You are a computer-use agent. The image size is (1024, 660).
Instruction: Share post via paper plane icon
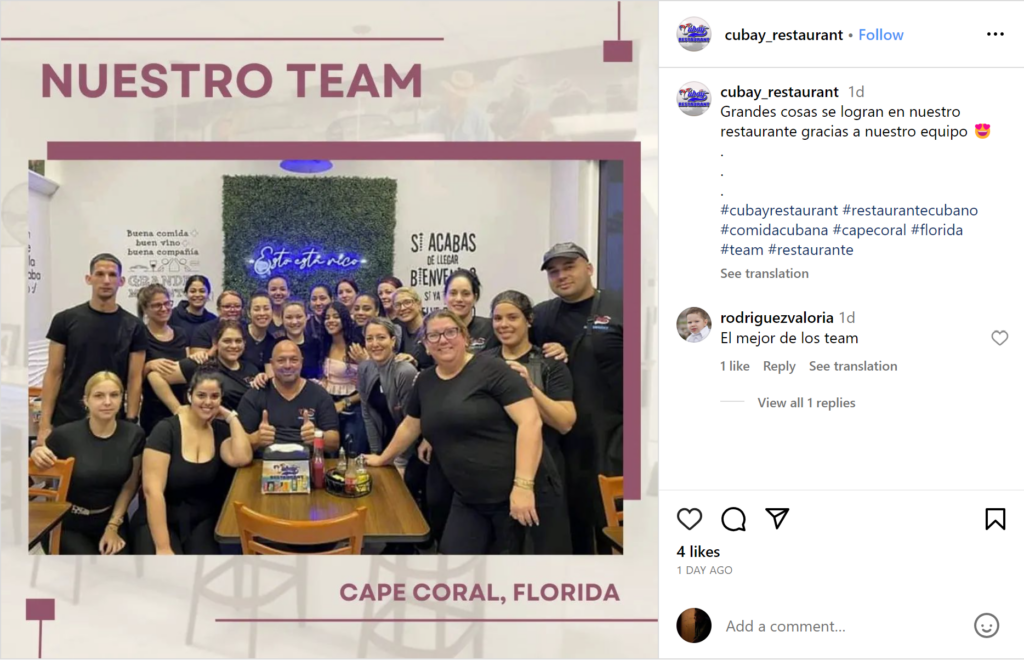click(x=777, y=518)
